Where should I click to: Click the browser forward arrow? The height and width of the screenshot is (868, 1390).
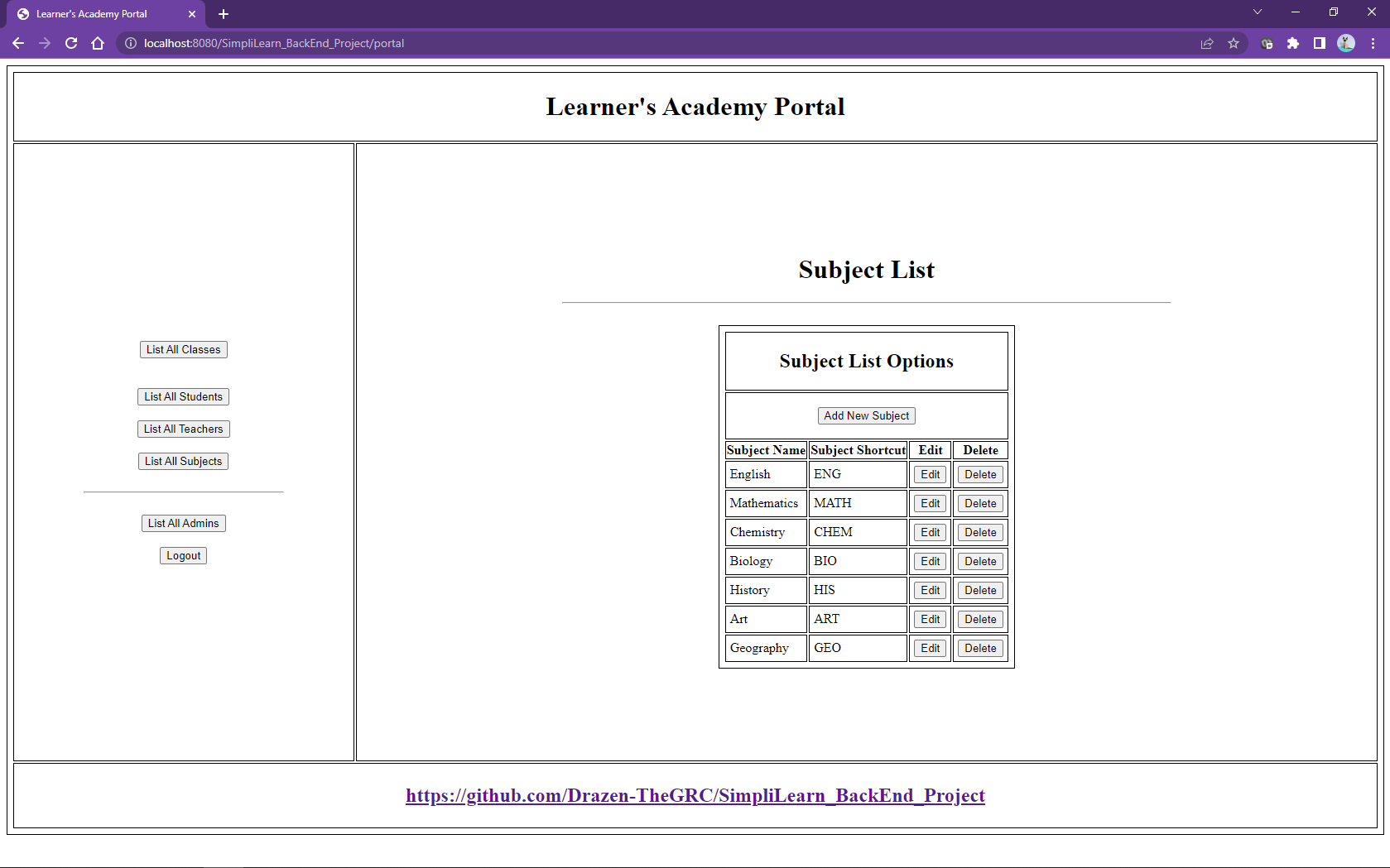[45, 43]
